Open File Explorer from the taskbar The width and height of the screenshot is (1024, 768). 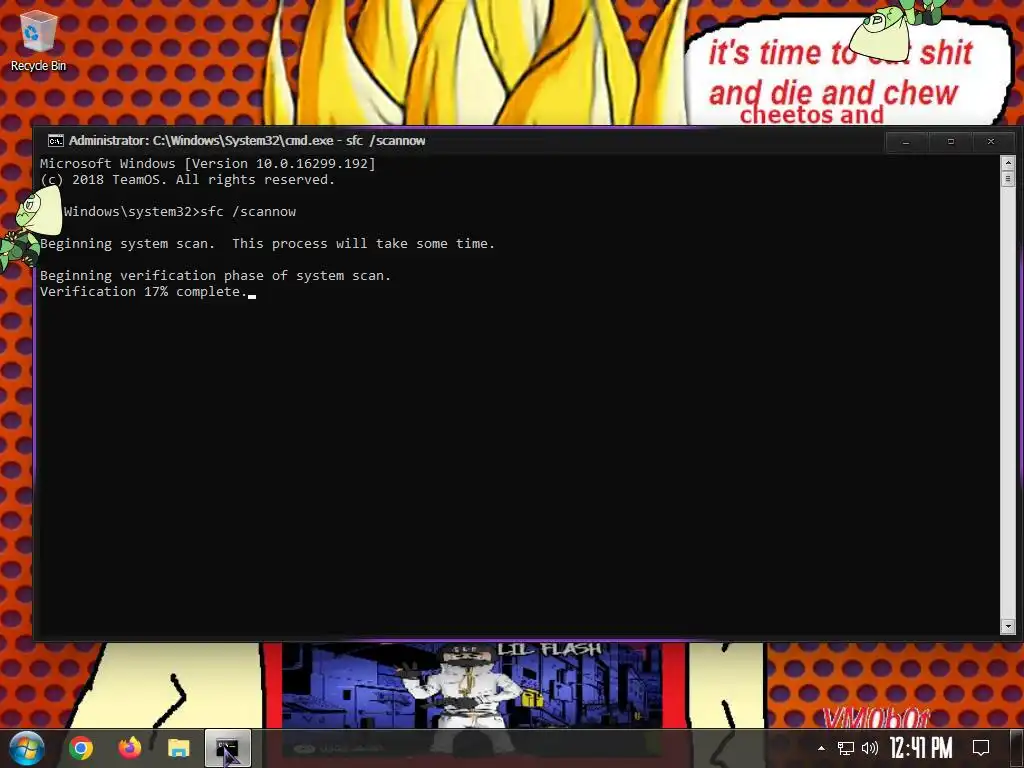[178, 748]
